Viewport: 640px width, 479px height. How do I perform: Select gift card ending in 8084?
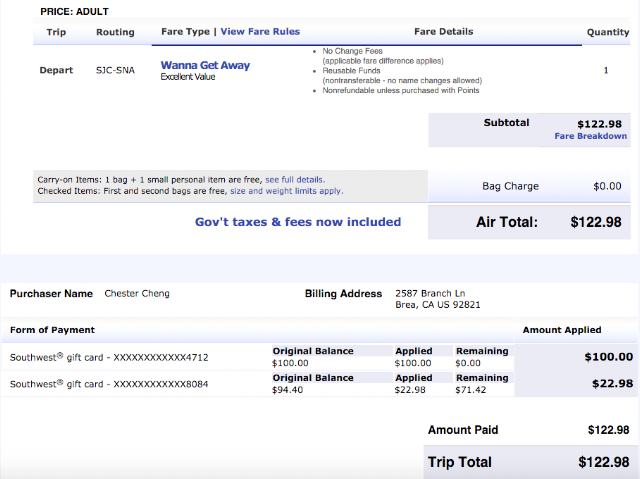(109, 384)
